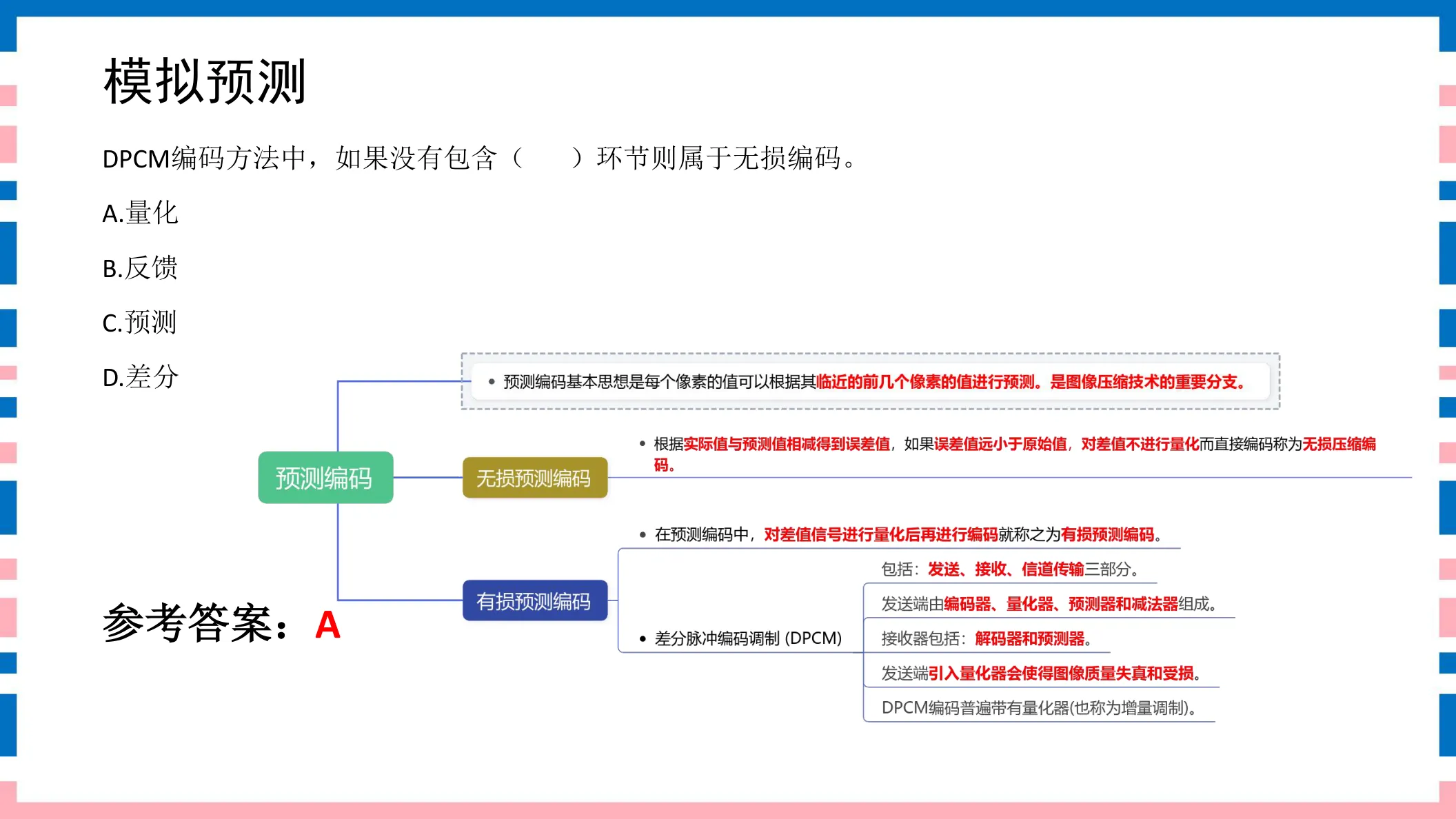Click the line 发送端由编码器、量化器、预测器和减法器组成
This screenshot has width=1456, height=819.
click(x=1048, y=604)
